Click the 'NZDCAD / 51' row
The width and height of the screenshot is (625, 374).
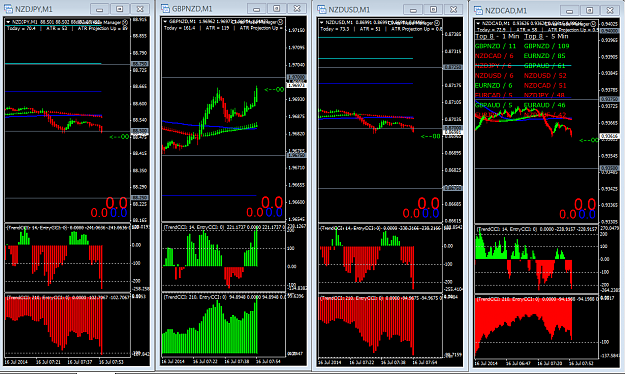click(545, 86)
